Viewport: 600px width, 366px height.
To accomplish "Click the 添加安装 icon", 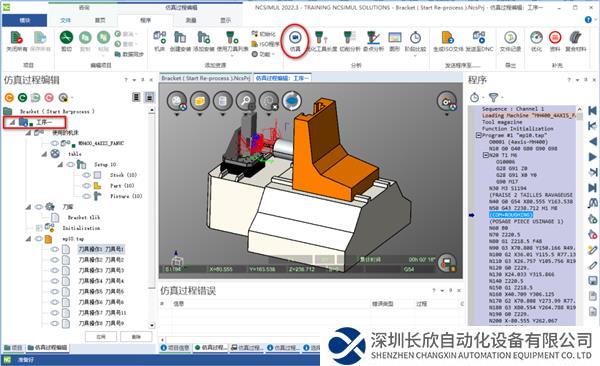I will [x=203, y=38].
